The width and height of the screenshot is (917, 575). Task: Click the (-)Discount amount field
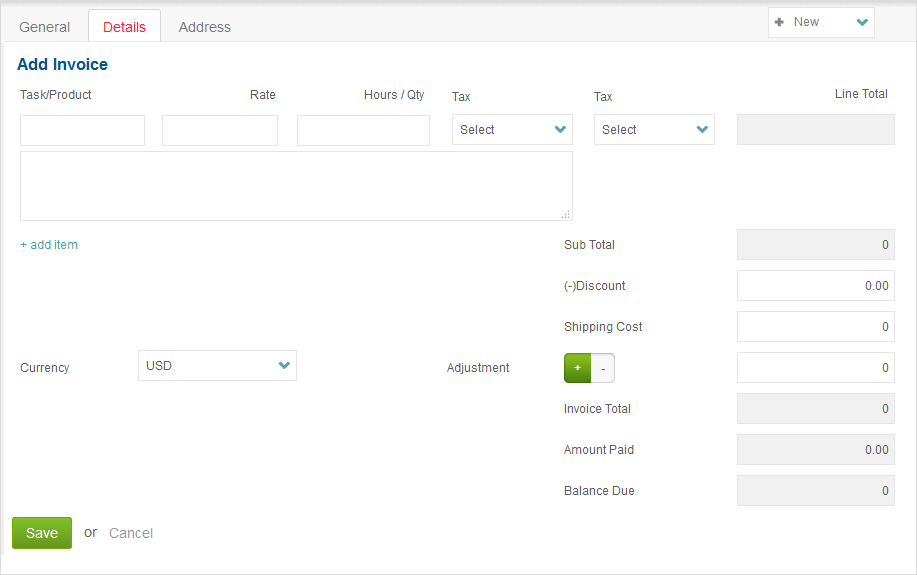(x=816, y=285)
